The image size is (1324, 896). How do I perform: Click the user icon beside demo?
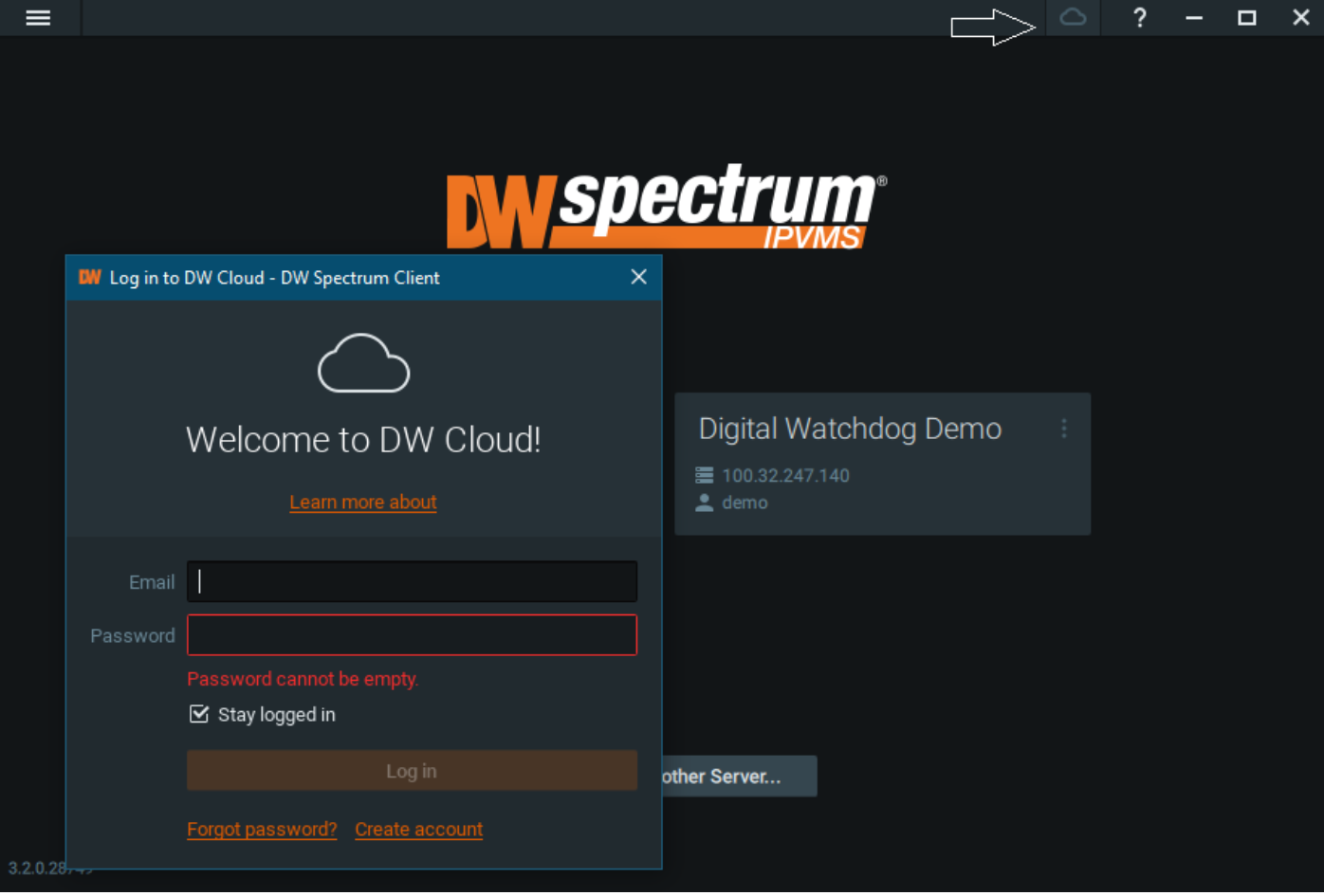coord(704,503)
